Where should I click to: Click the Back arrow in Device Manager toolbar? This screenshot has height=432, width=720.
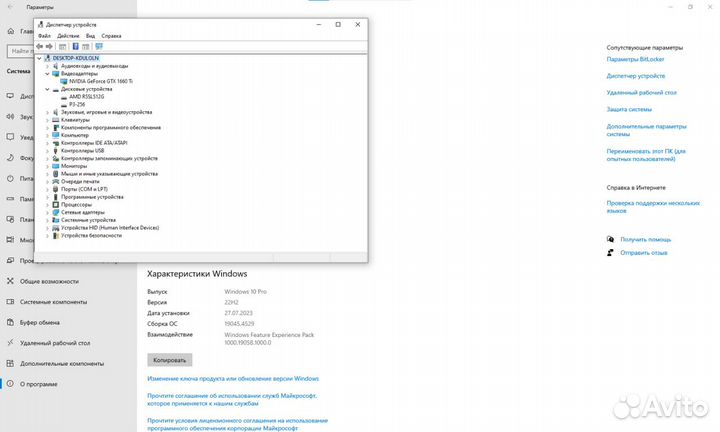(x=40, y=46)
